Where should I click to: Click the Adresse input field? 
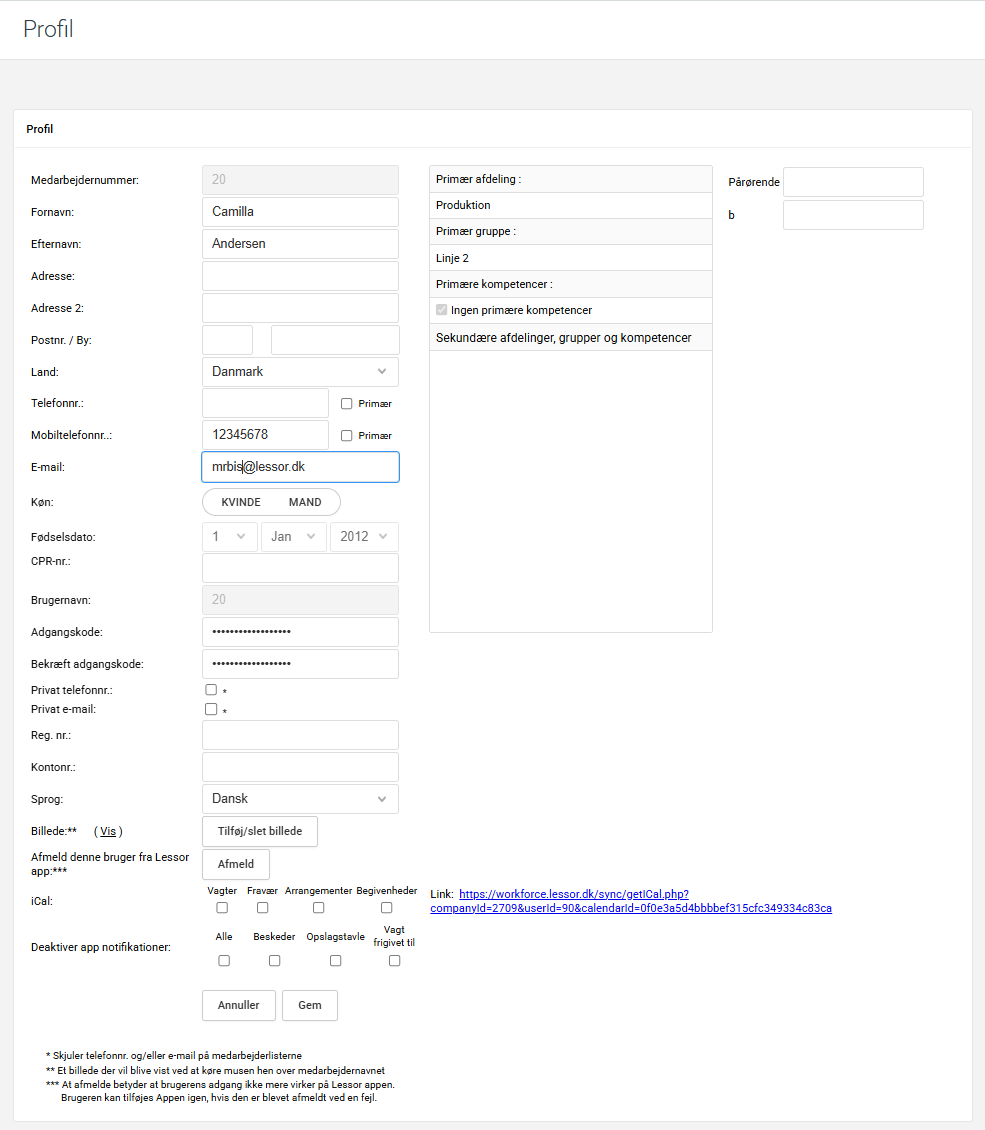300,276
